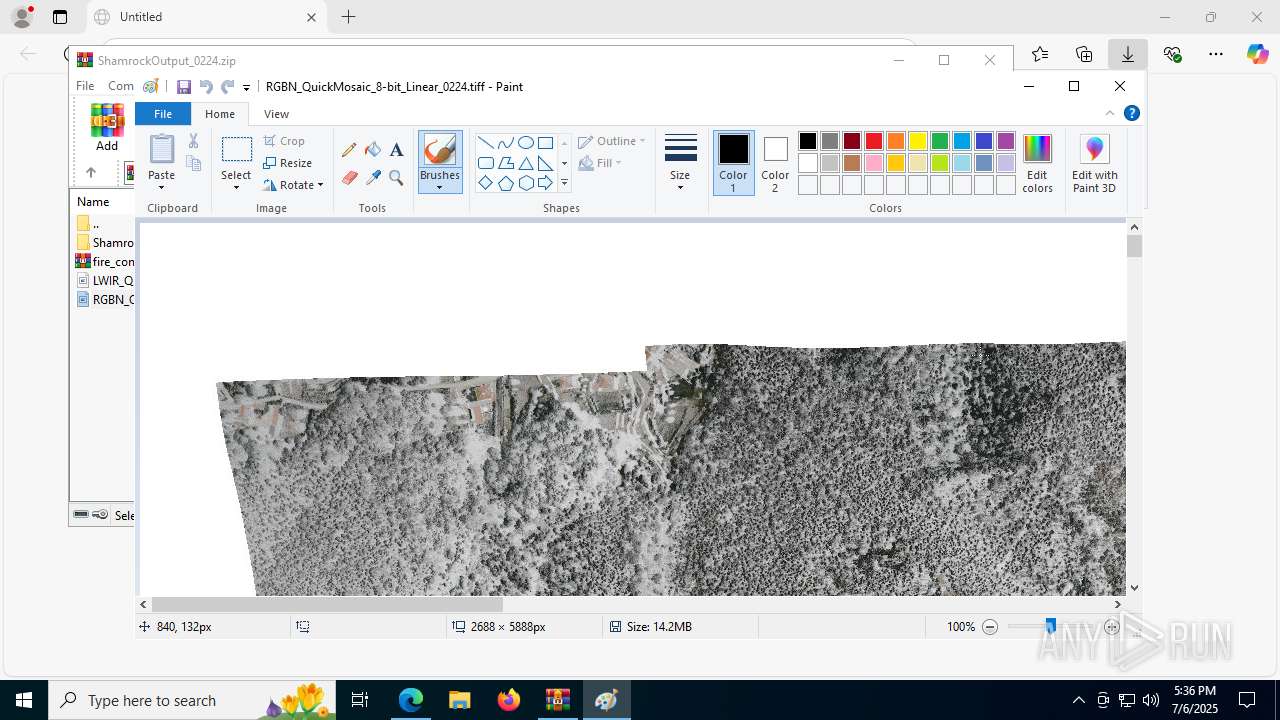Click the Select rectangle tool
Screen dimensions: 1280x720
click(x=236, y=150)
